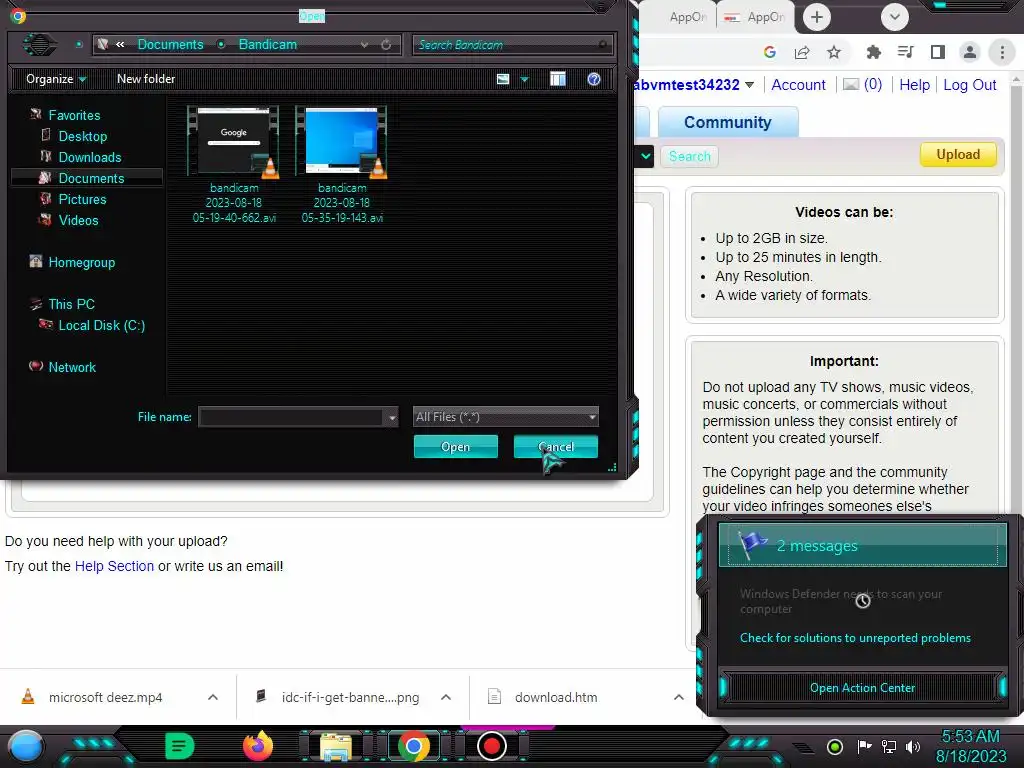Switch to the Community tab
Screen dimensions: 1024x768
coord(728,122)
